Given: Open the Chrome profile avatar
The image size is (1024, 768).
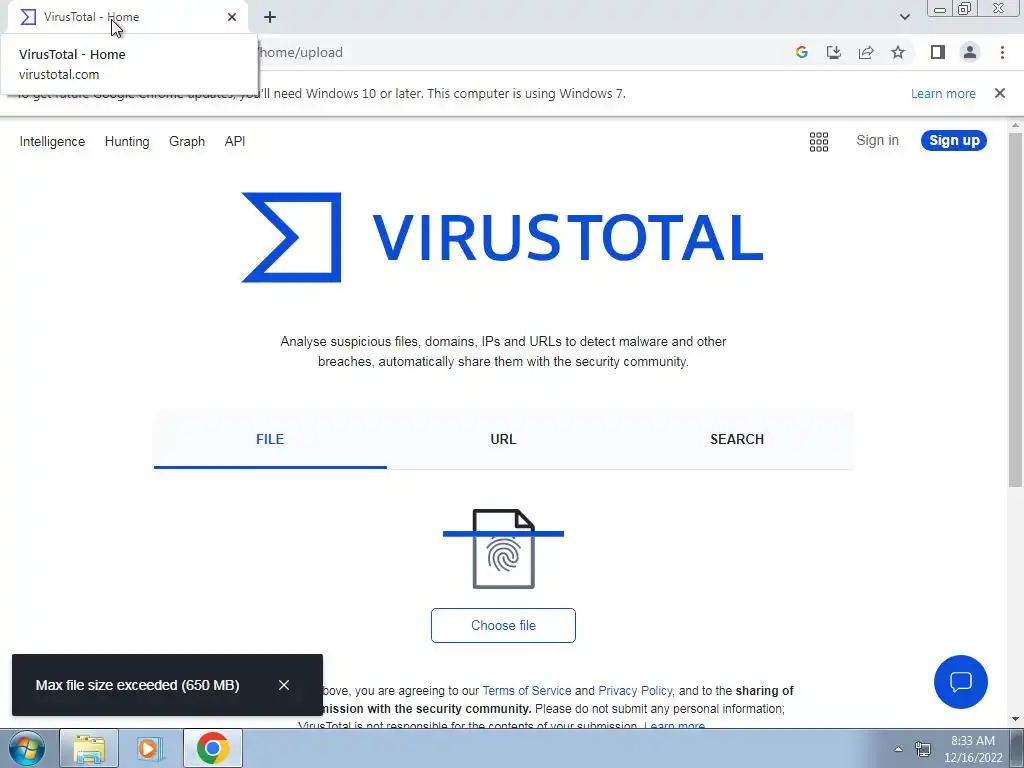Looking at the screenshot, I should (970, 52).
